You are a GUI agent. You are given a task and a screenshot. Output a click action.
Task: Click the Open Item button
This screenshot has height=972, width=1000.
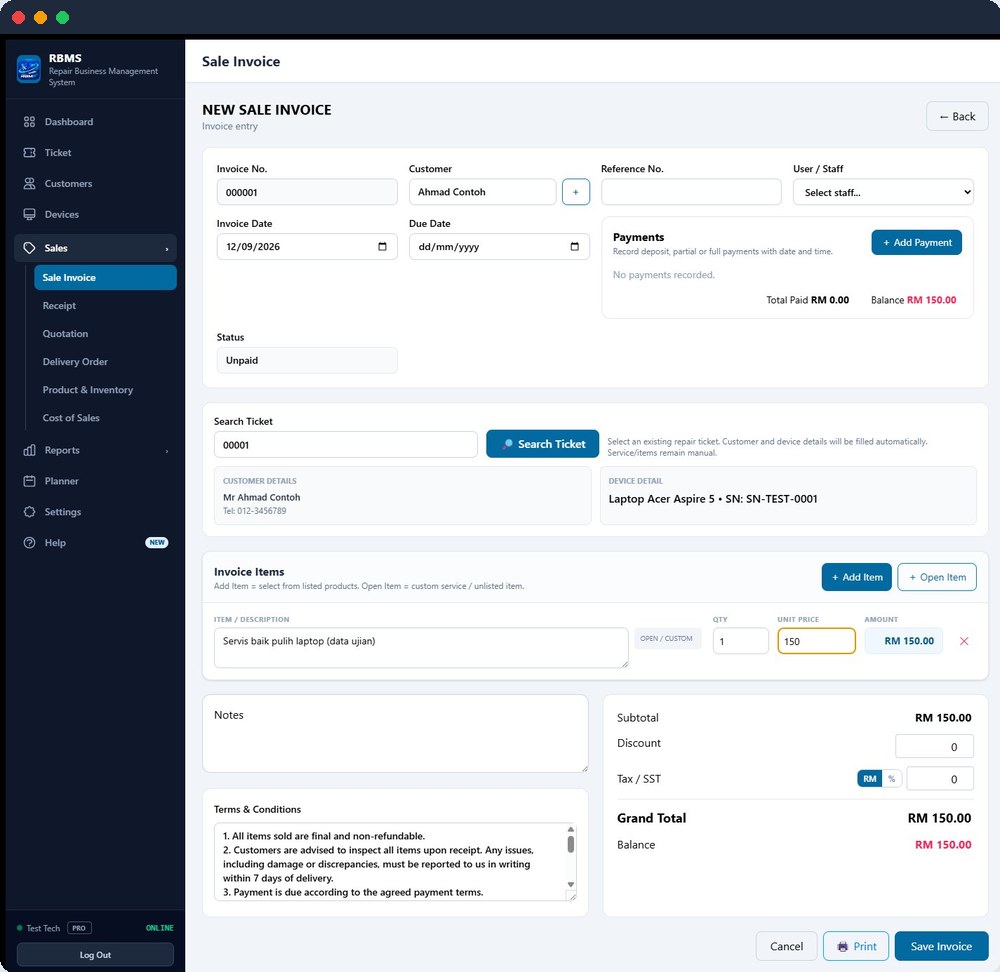[937, 577]
